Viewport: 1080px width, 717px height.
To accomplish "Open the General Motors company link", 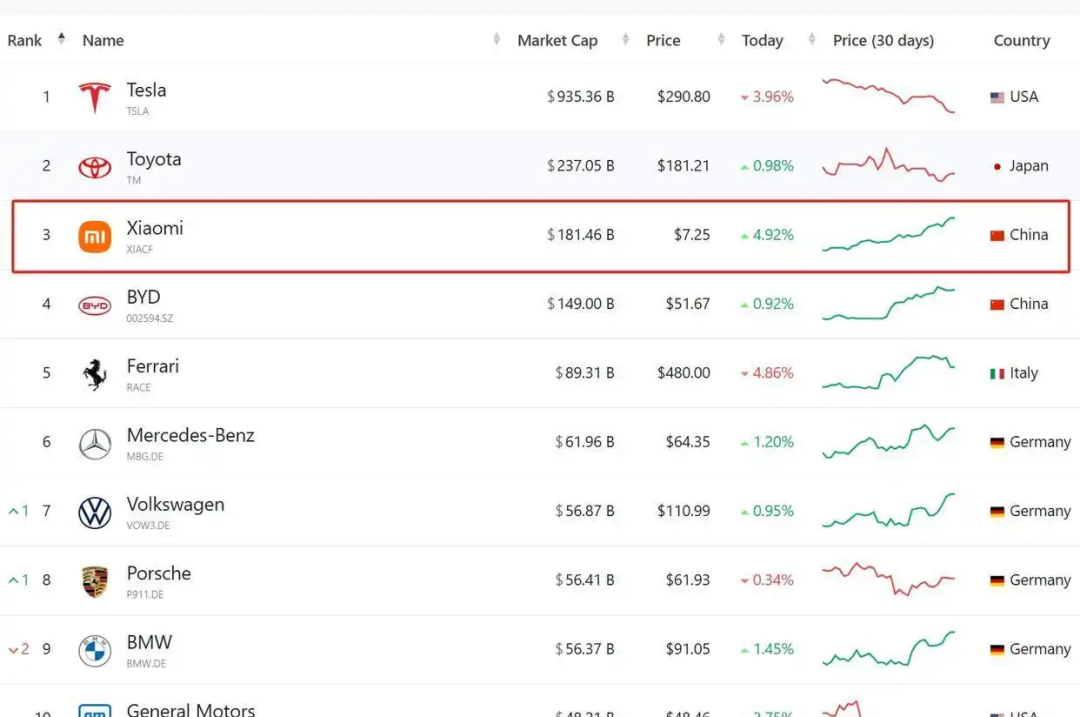I will [191, 709].
